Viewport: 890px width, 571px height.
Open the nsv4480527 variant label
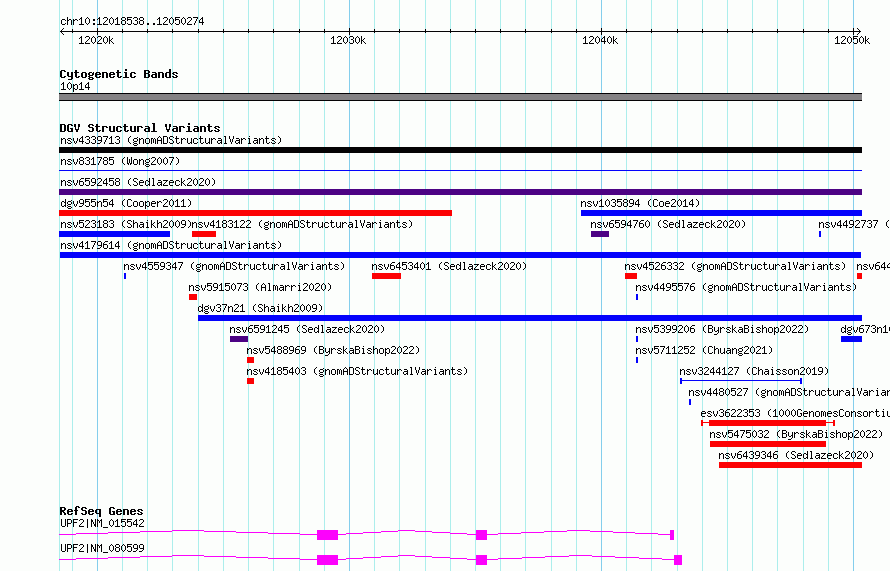[789, 392]
